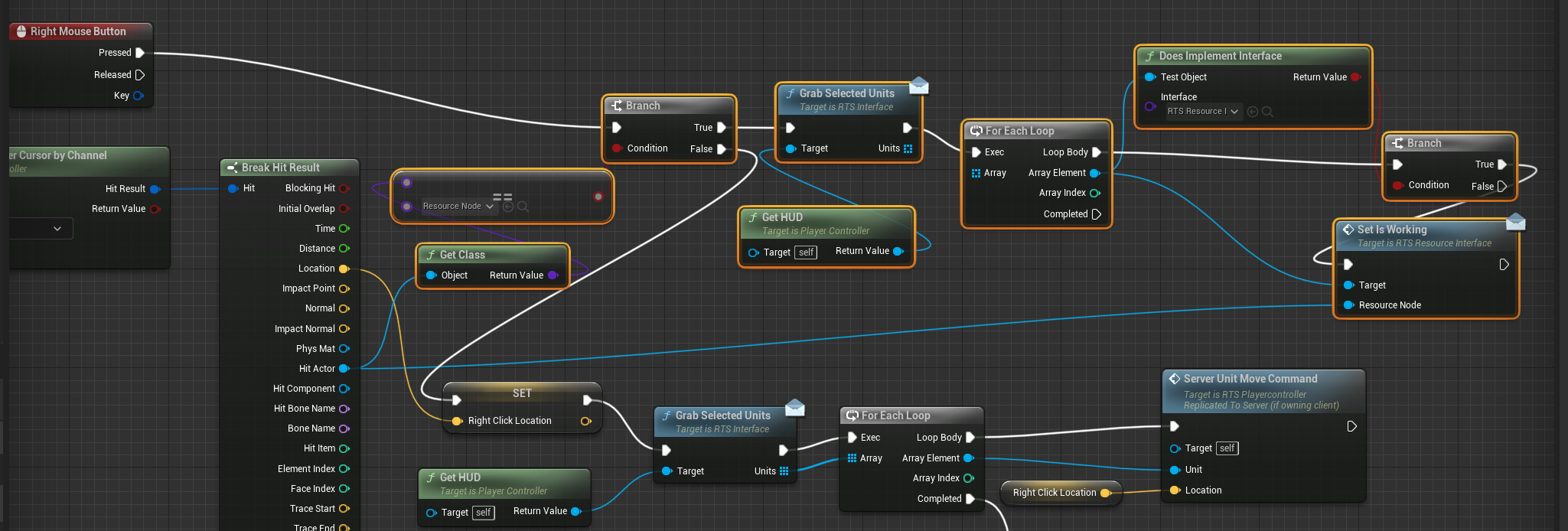Screen dimensions: 1568x531
Task: Click the Released exec pin on Right Mouse Button
Action: [x=140, y=75]
